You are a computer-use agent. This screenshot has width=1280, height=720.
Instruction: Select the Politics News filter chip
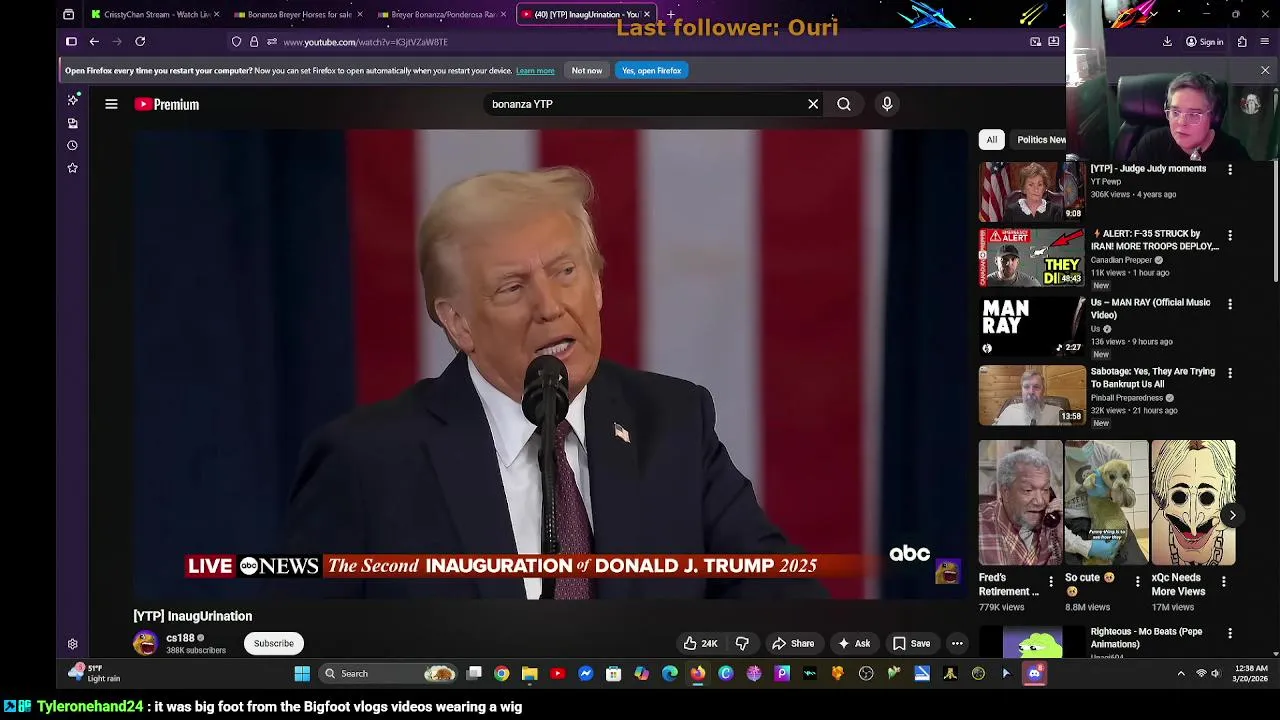pyautogui.click(x=1039, y=140)
